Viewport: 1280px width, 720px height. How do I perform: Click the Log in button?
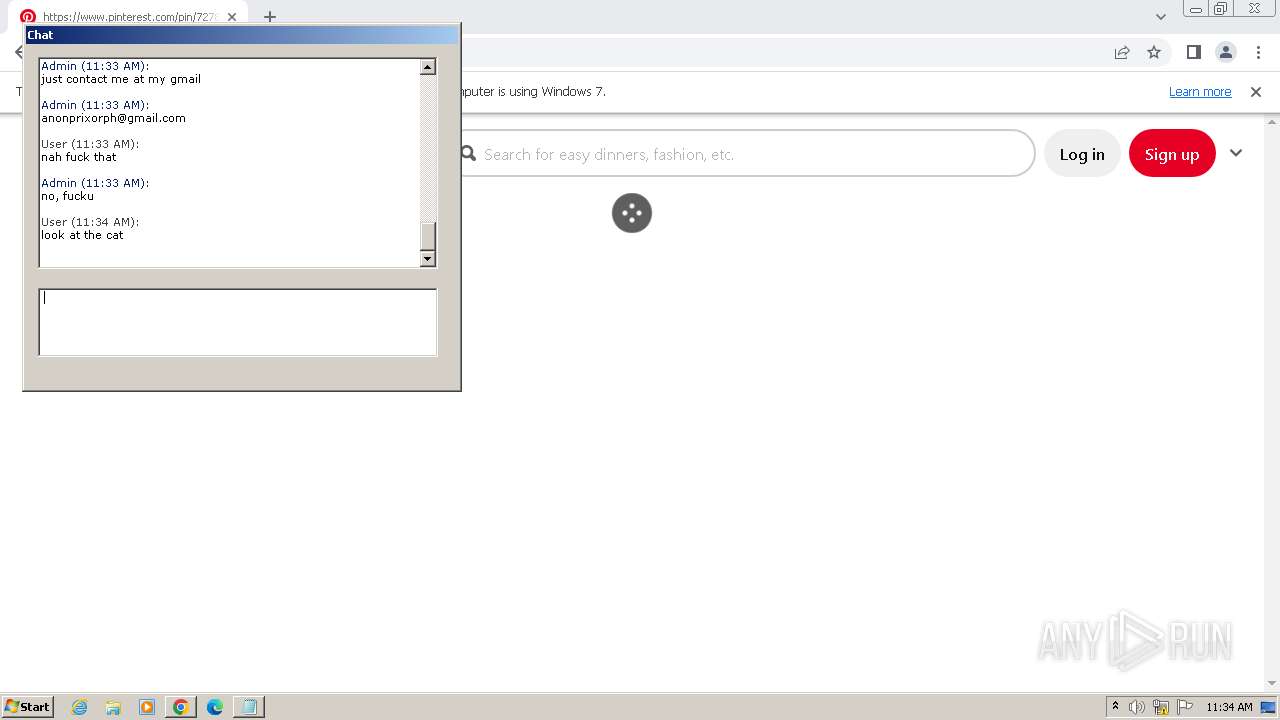coord(1082,154)
